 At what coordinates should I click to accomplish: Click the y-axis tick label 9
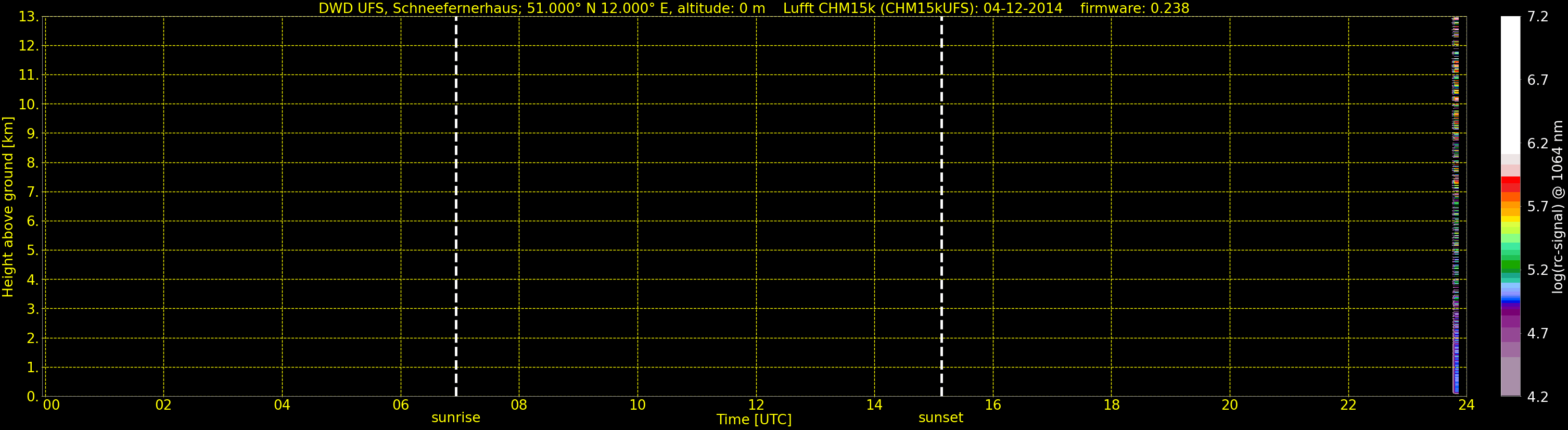point(32,134)
